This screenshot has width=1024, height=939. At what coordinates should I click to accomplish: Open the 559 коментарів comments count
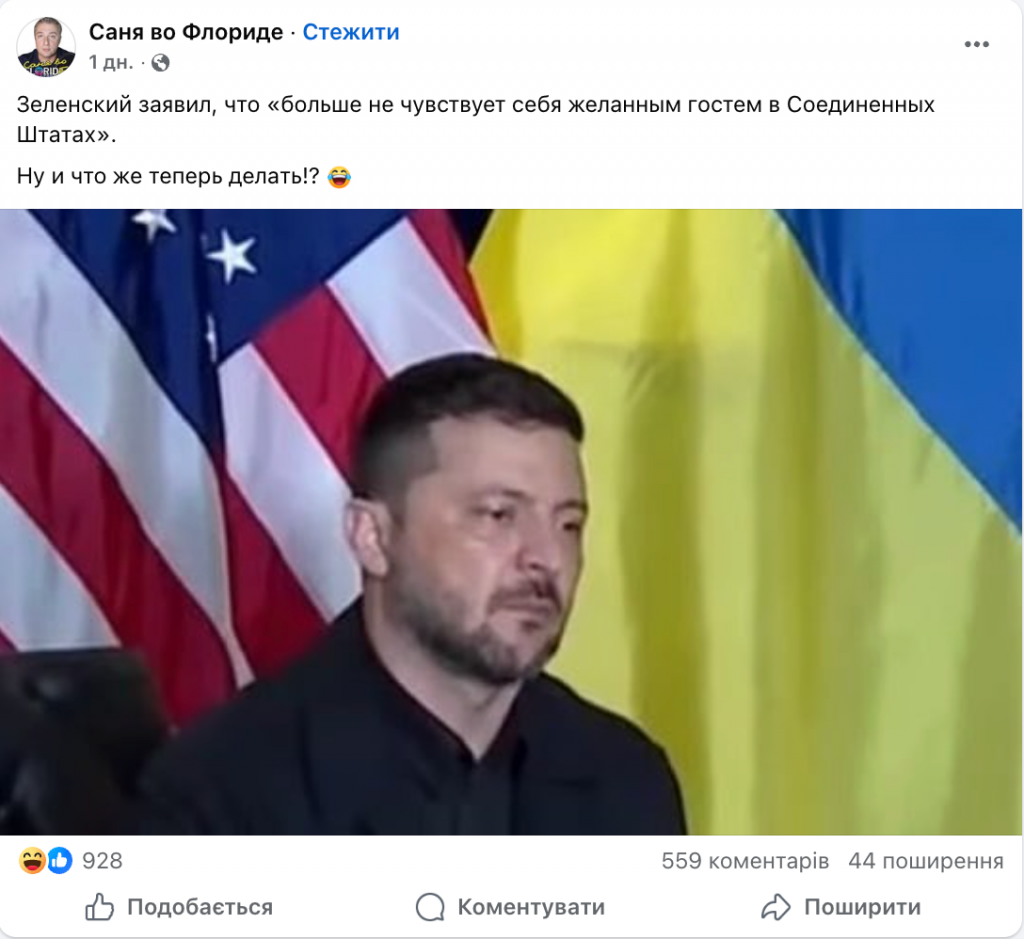pyautogui.click(x=745, y=861)
